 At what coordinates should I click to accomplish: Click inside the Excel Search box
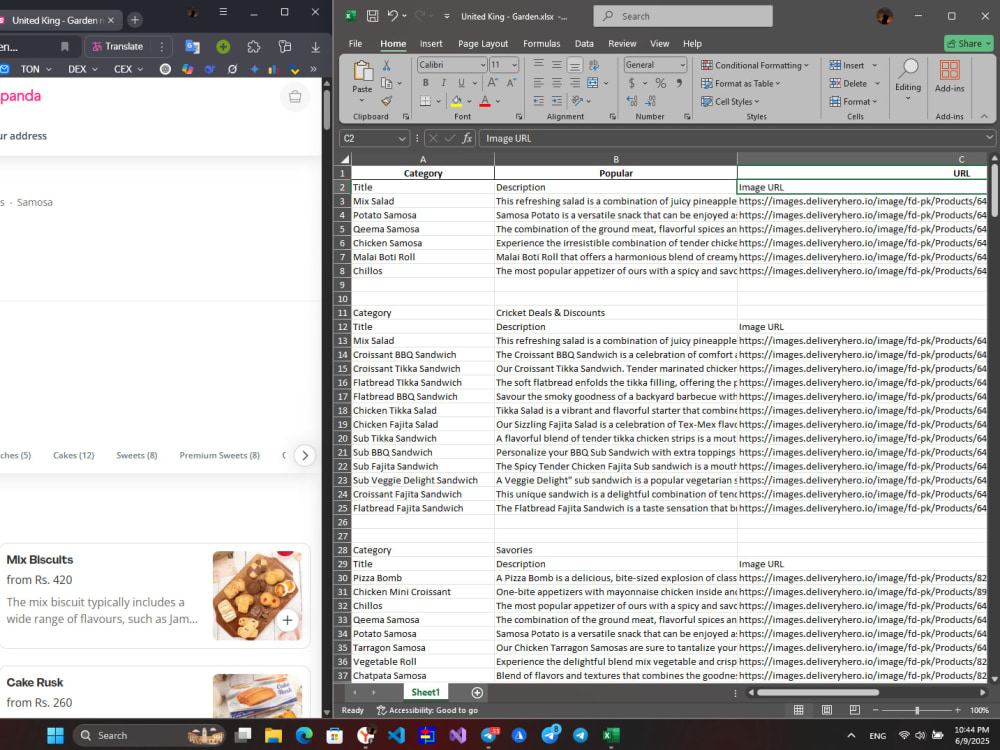(682, 16)
